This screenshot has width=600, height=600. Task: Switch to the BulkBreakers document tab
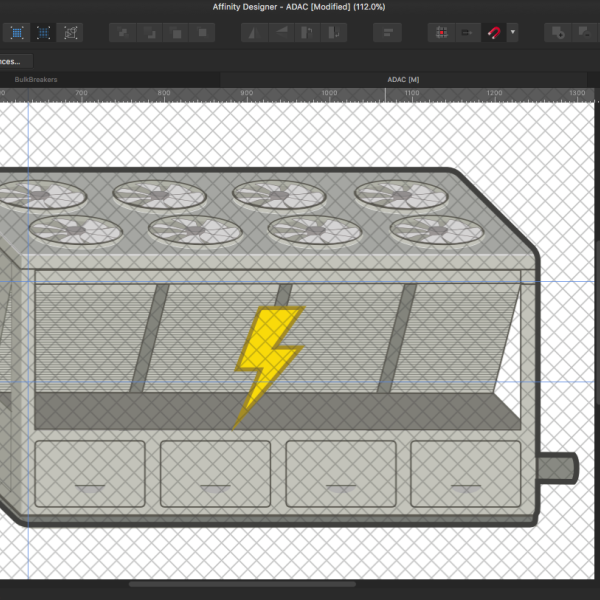36,78
